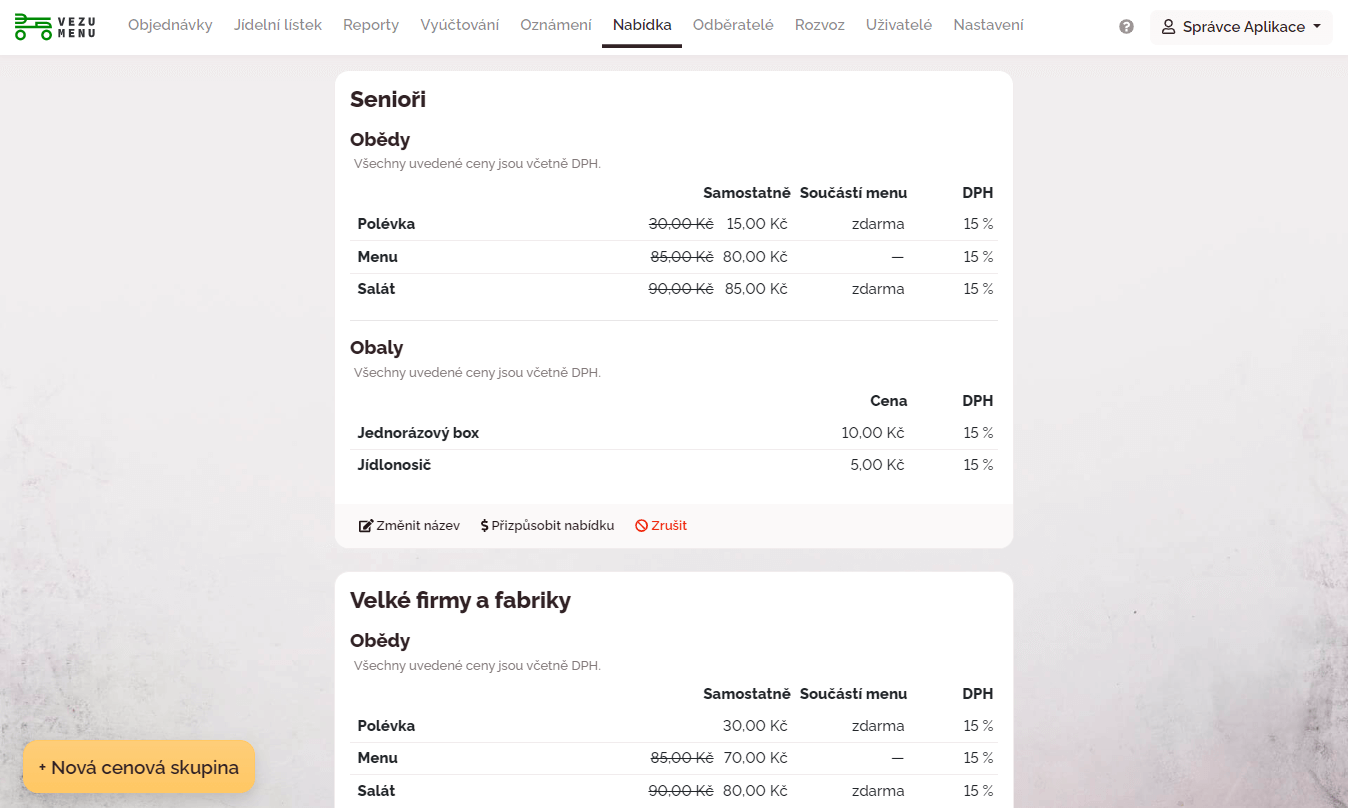The width and height of the screenshot is (1348, 808).
Task: Click the red cancel circle icon
Action: coord(642,526)
